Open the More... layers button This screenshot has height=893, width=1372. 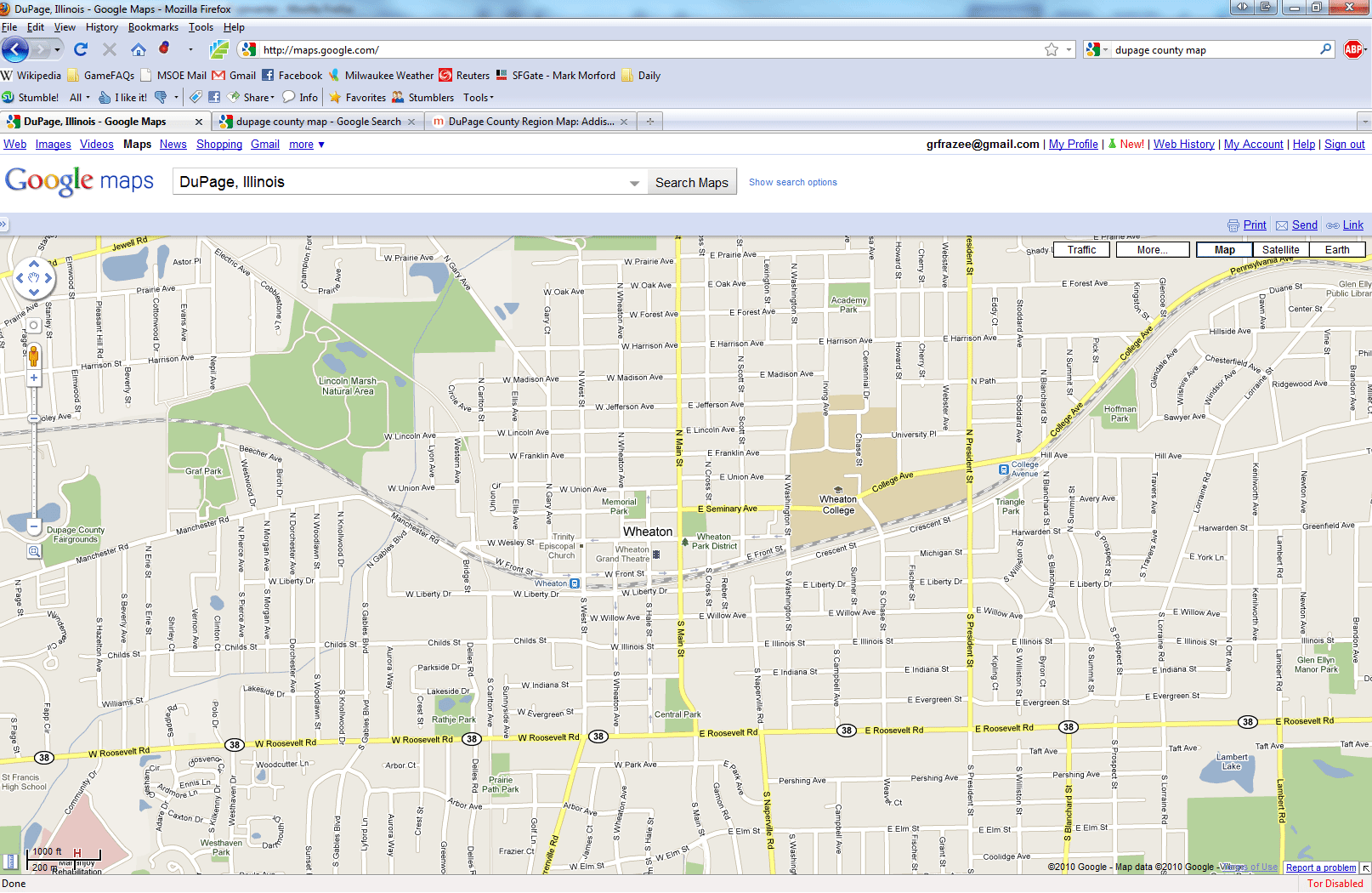[x=1153, y=250]
